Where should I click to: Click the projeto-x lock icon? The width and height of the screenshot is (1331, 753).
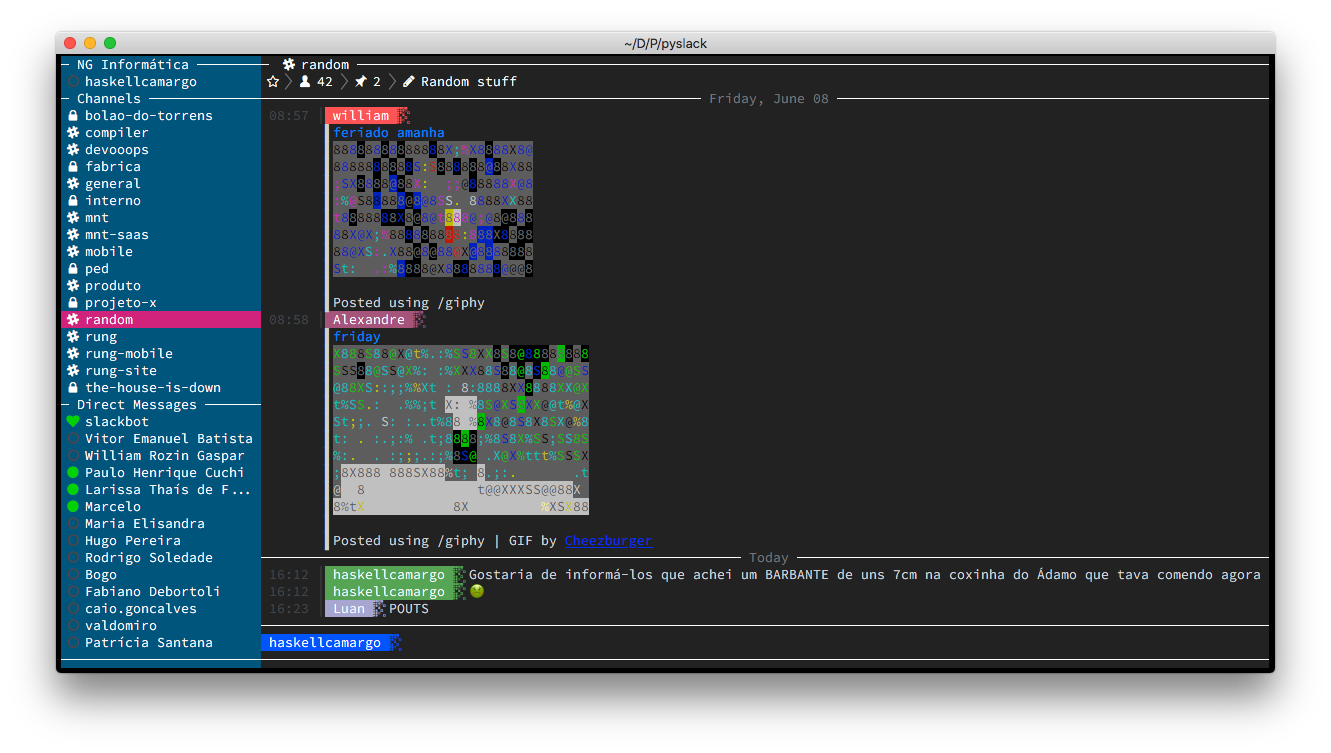tap(73, 303)
